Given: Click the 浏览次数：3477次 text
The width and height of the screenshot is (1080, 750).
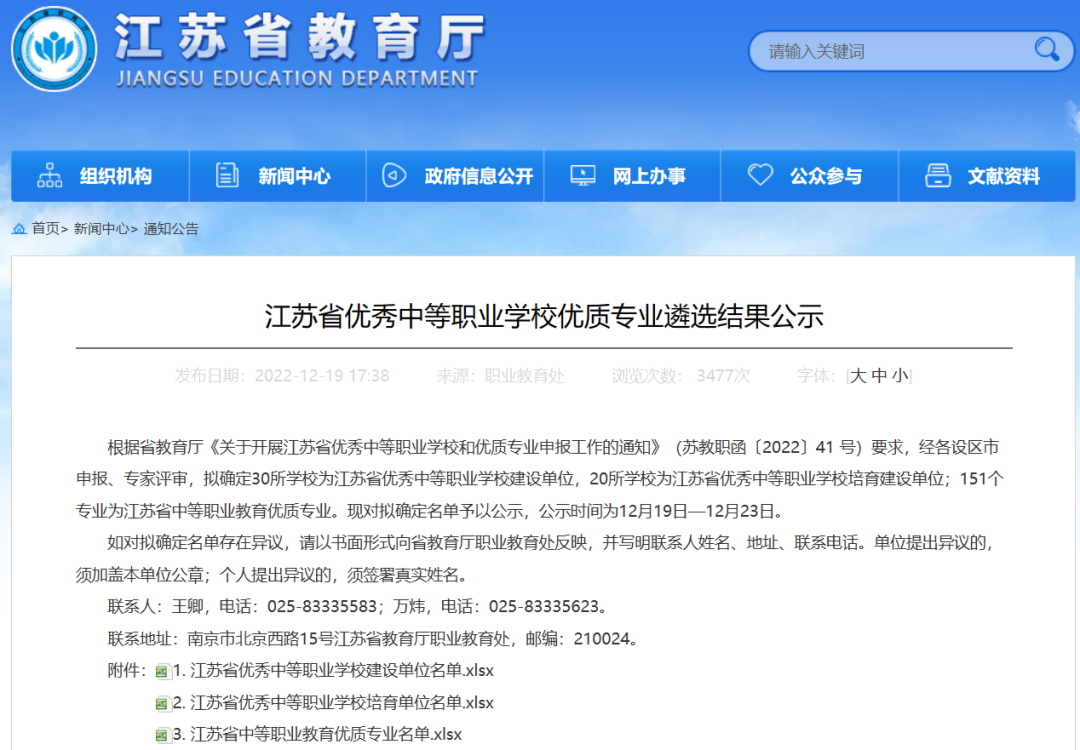Looking at the screenshot, I should pyautogui.click(x=681, y=375).
